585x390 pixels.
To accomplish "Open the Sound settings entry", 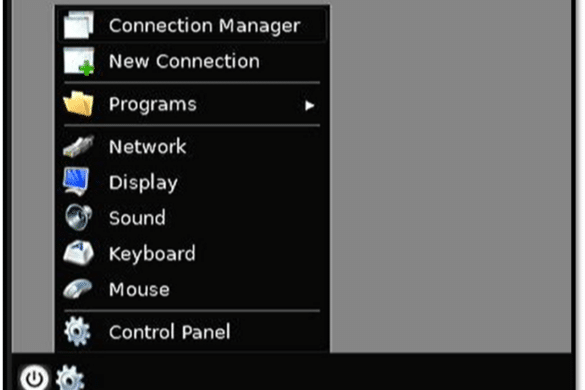I will pos(192,218).
